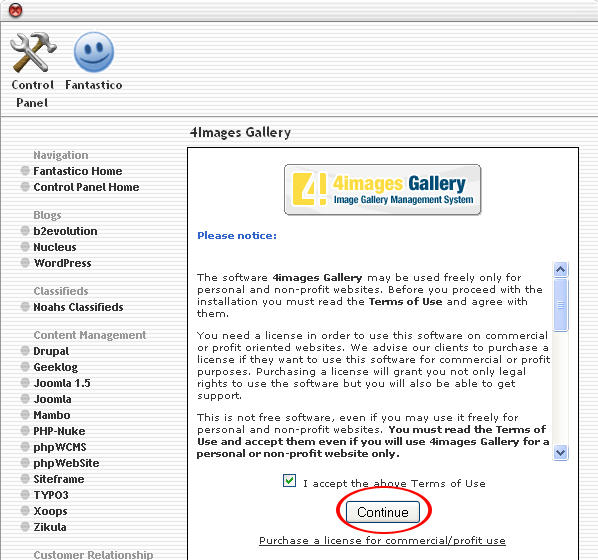Select Joomla 1.5 from Content Management
Image resolution: width=598 pixels, height=560 pixels.
[x=62, y=383]
